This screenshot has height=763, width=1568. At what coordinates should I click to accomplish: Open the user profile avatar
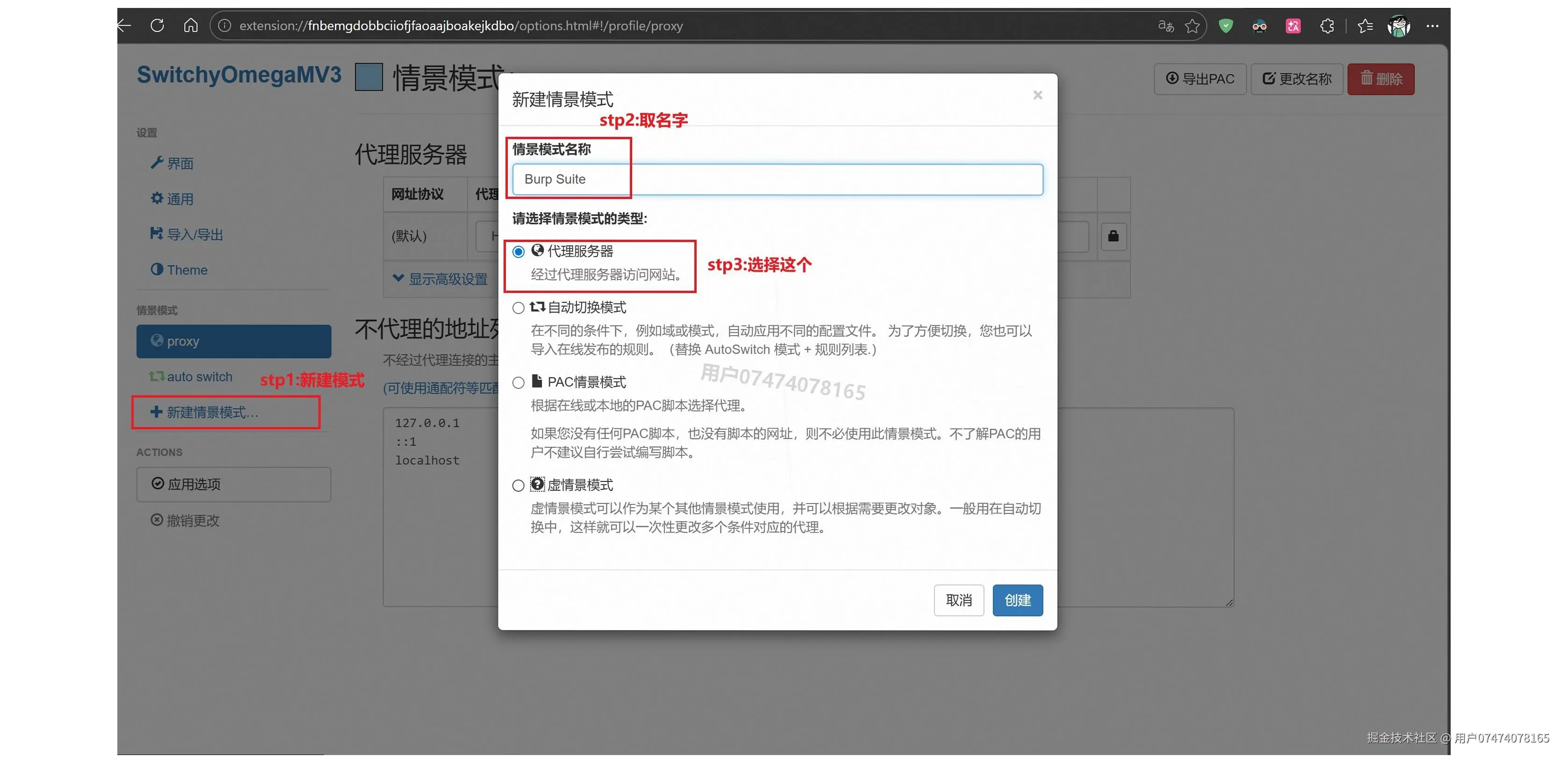tap(1399, 26)
